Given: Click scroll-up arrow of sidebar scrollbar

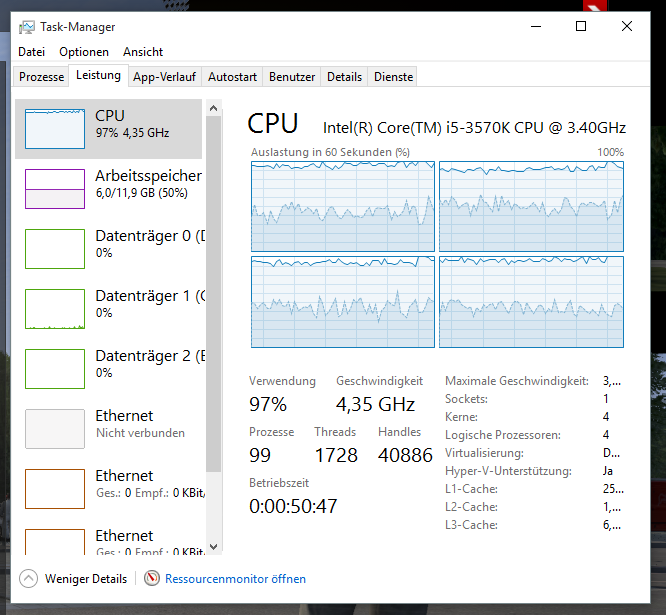Looking at the screenshot, I should [x=214, y=108].
